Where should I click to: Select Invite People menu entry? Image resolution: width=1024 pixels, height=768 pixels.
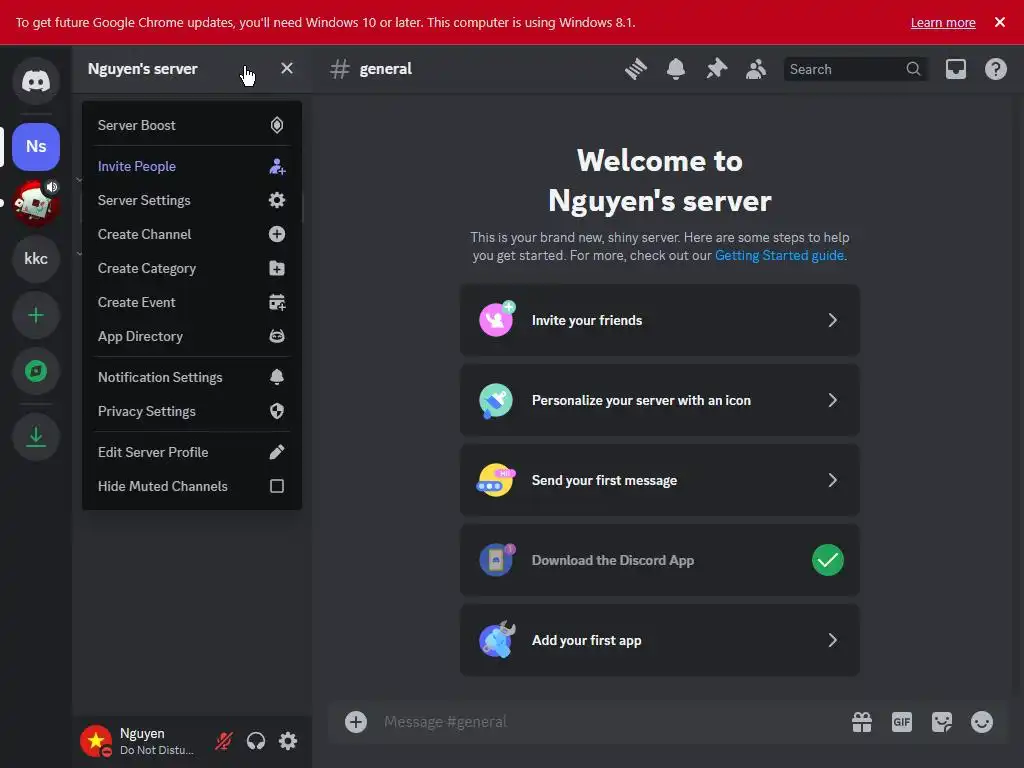click(x=191, y=167)
